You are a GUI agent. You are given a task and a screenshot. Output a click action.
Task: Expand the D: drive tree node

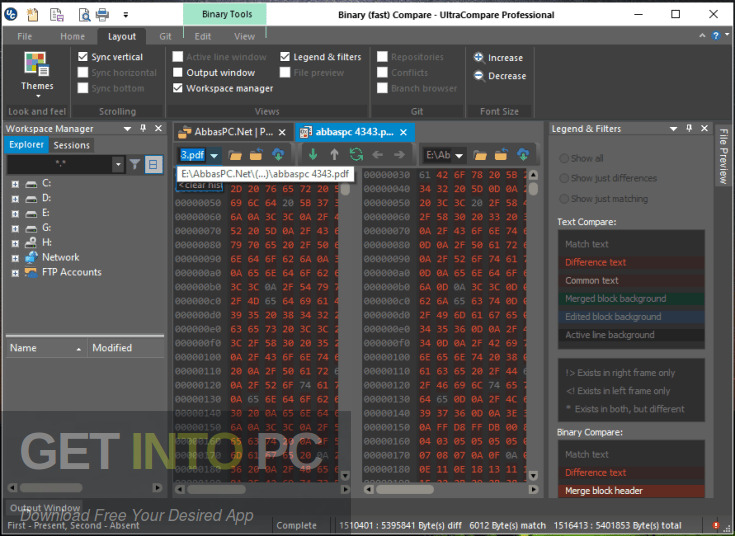tap(15, 199)
